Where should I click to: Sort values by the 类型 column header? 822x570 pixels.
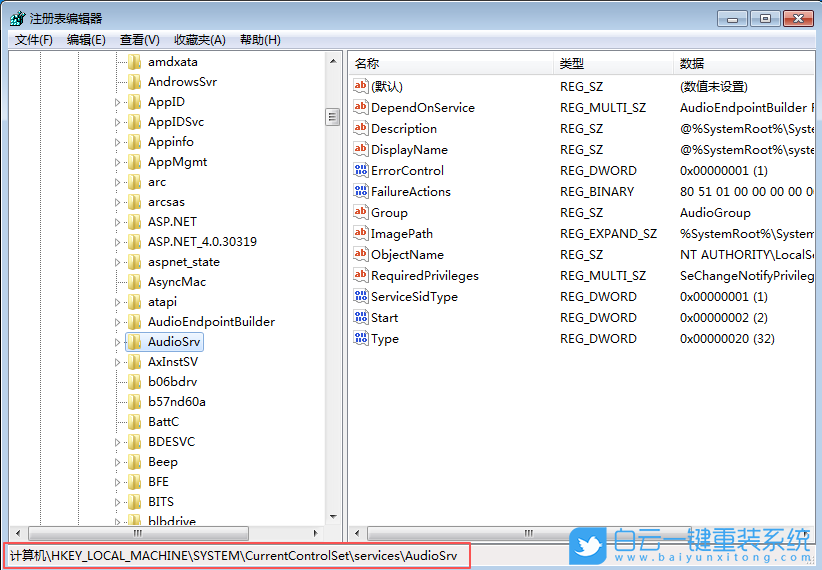(613, 63)
